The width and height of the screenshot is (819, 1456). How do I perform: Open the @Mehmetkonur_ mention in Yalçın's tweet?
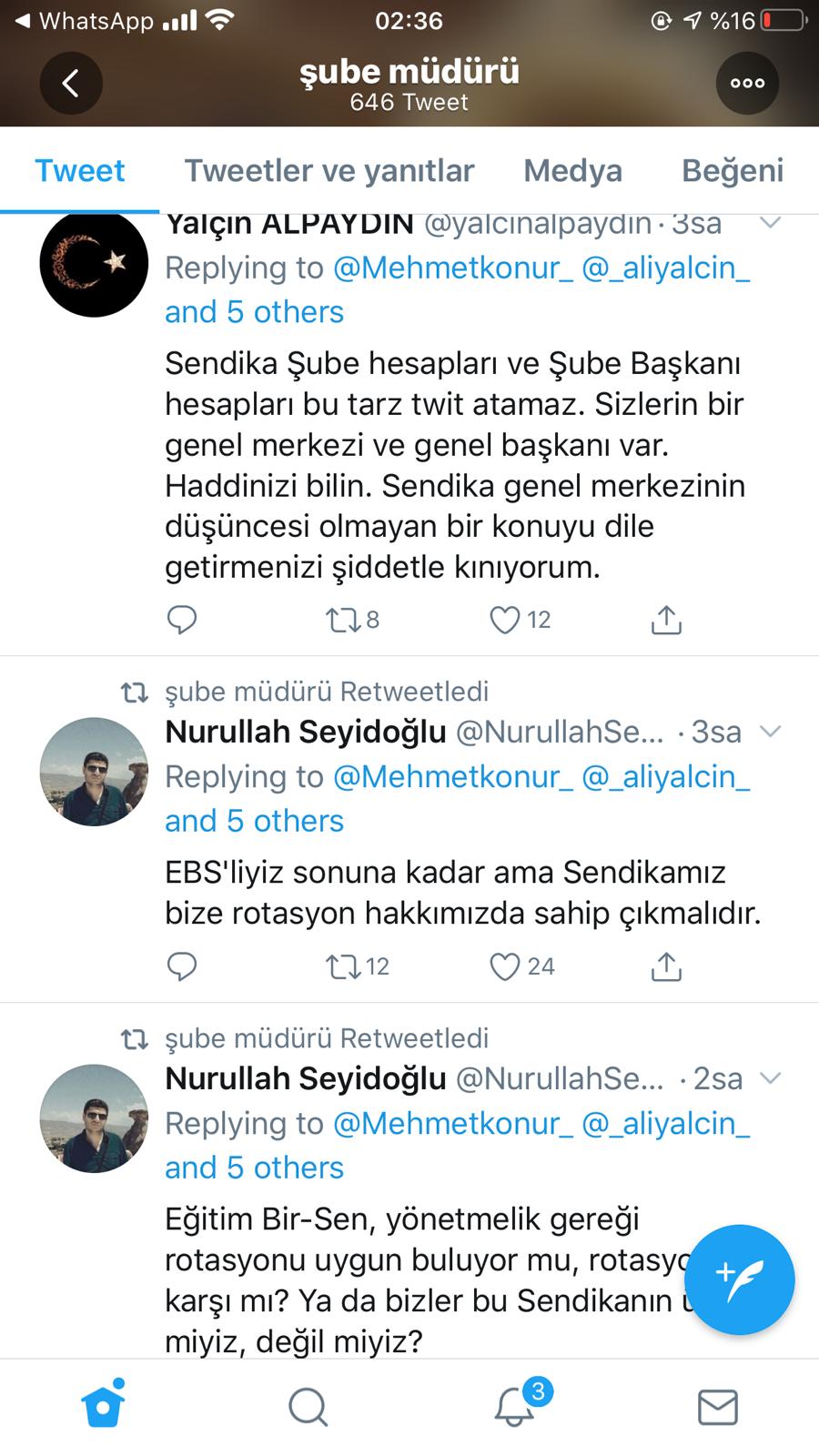tap(453, 268)
